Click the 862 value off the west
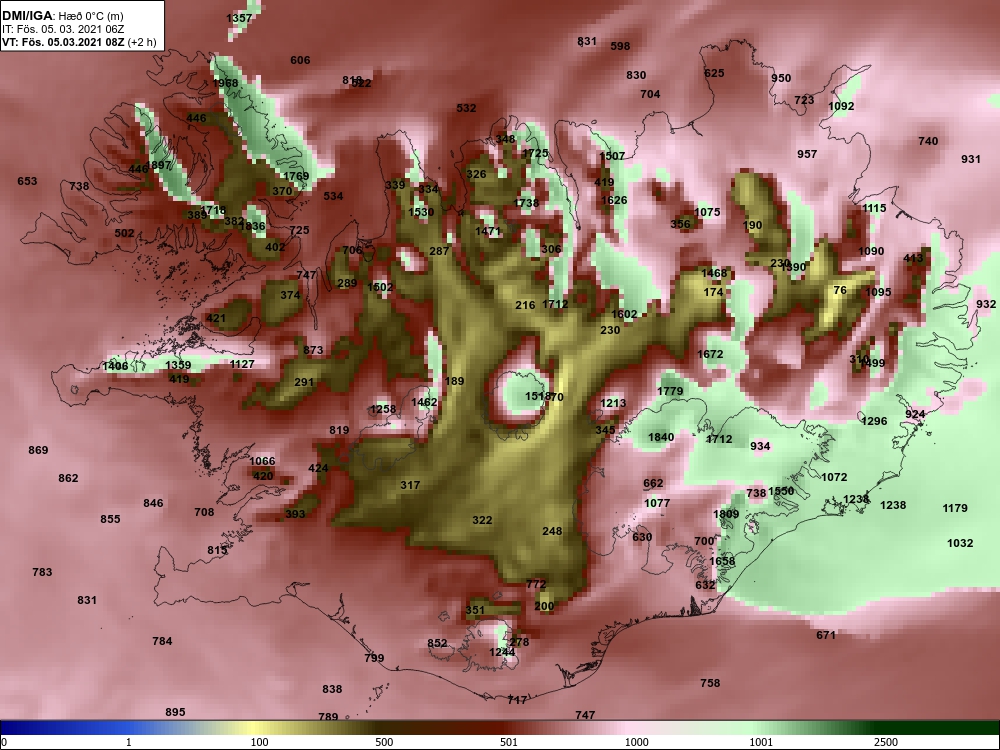The image size is (1000, 750). [x=68, y=478]
